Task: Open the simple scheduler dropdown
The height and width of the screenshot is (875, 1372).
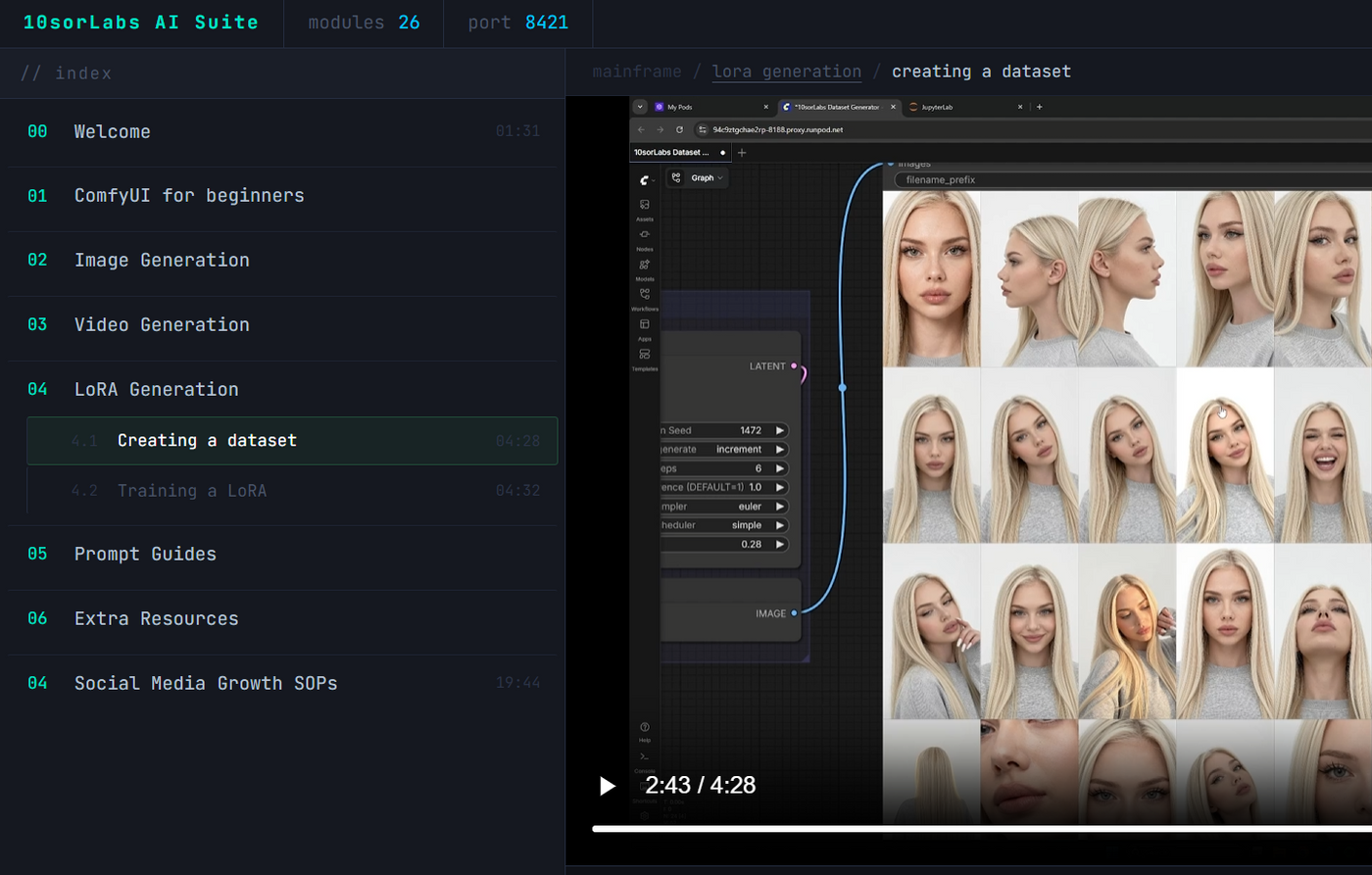Action: click(723, 525)
